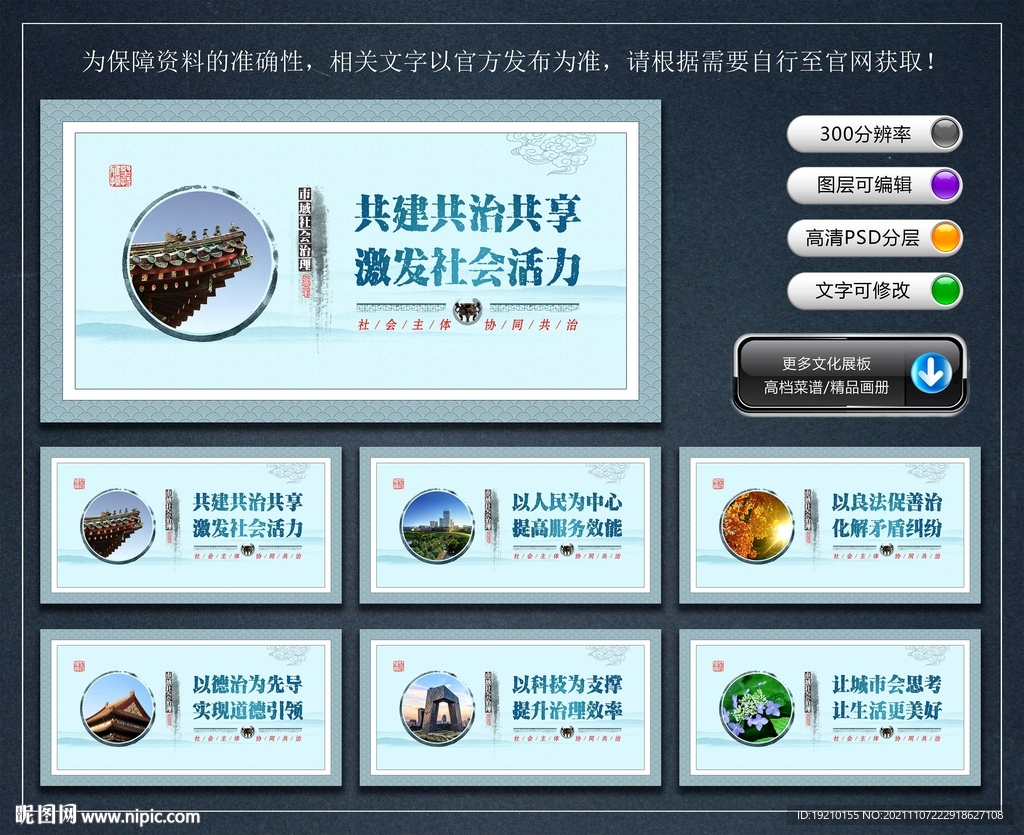The width and height of the screenshot is (1024, 835).
Task: Click the CCTV tower circular image
Action: pos(437,708)
